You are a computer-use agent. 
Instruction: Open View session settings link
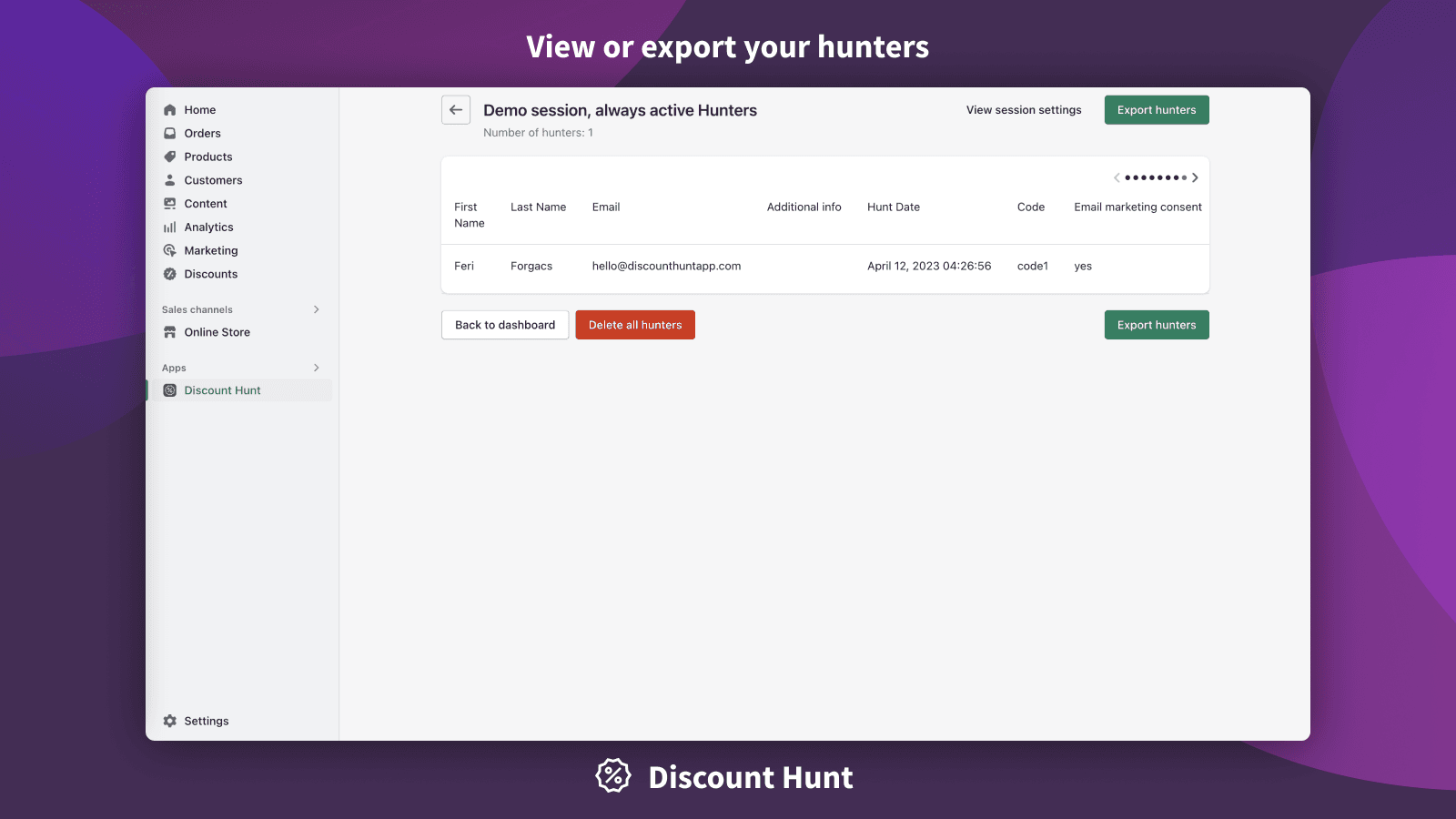[1024, 110]
